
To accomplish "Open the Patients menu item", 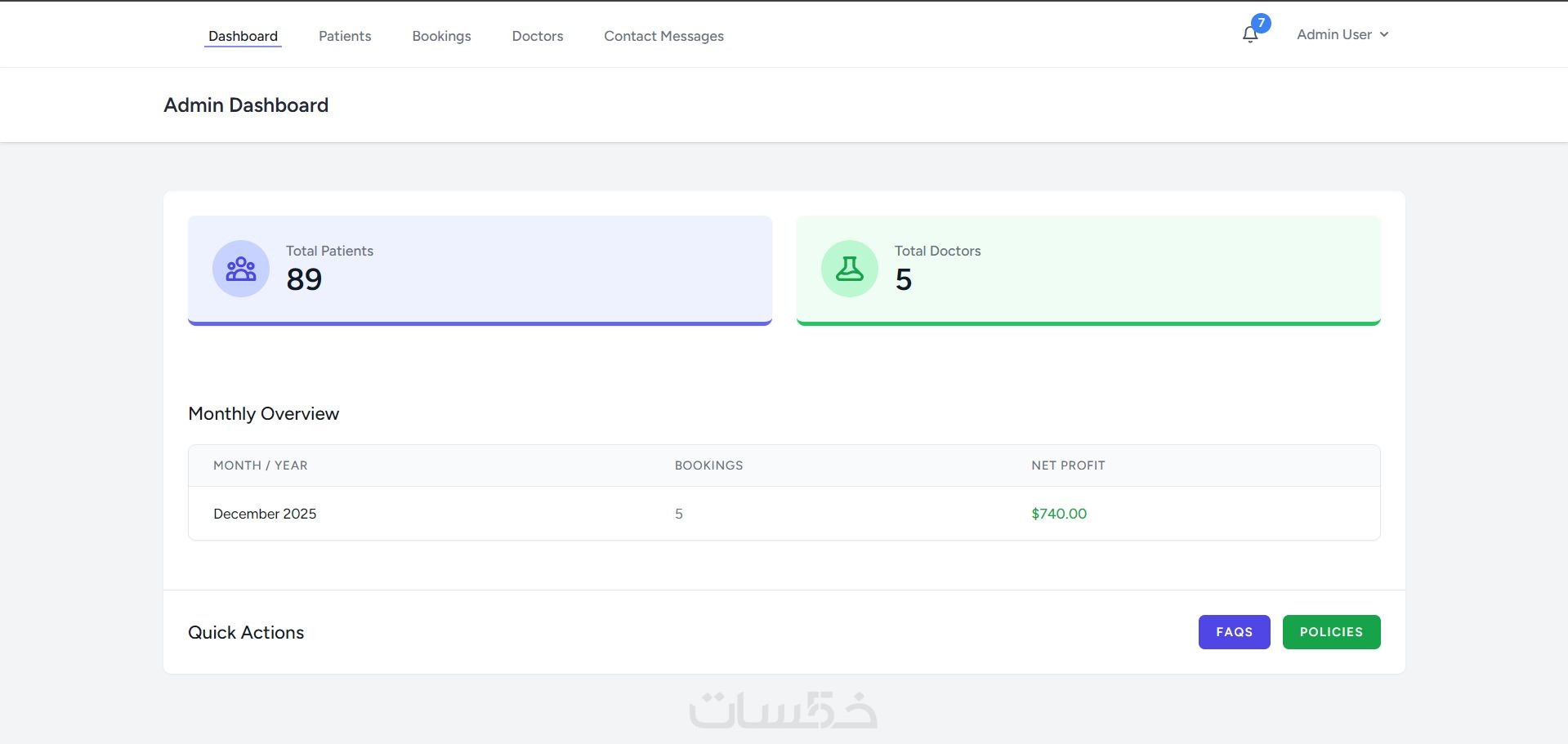I will [x=345, y=36].
